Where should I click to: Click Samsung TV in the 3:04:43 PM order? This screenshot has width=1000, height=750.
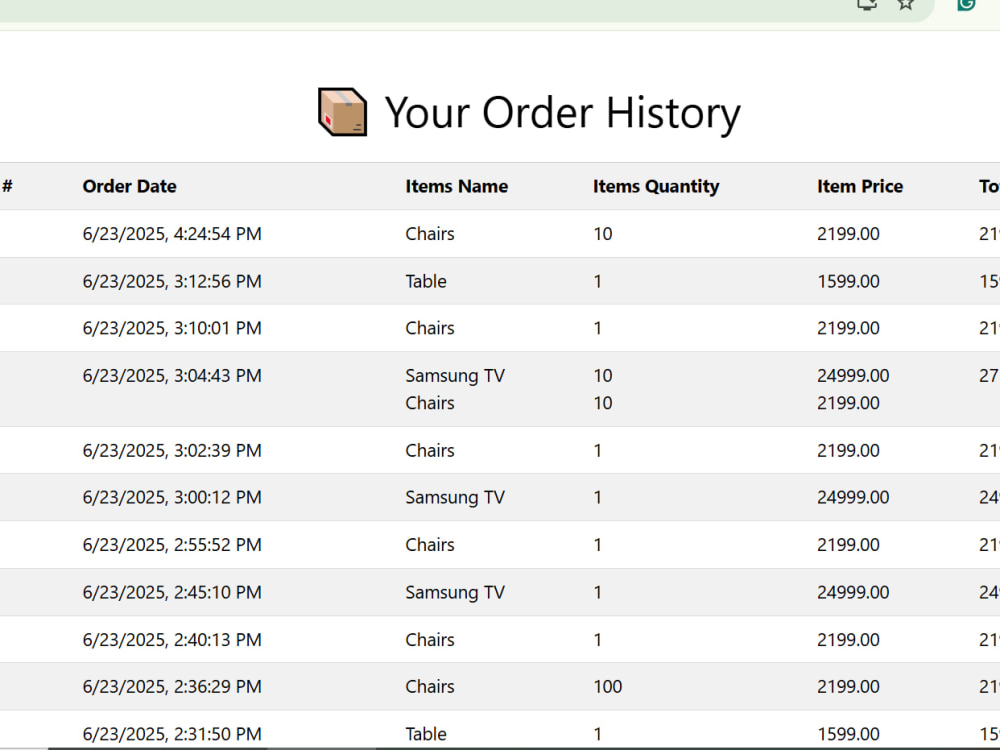point(455,376)
